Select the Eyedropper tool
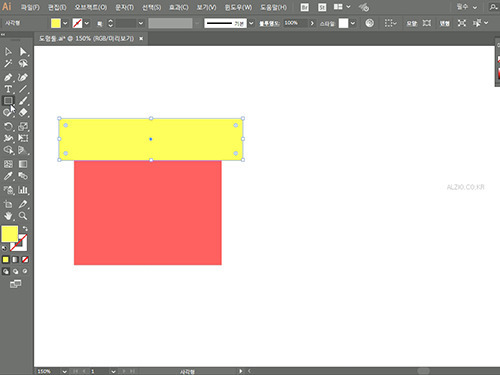The height and width of the screenshot is (375, 500). [x=8, y=176]
